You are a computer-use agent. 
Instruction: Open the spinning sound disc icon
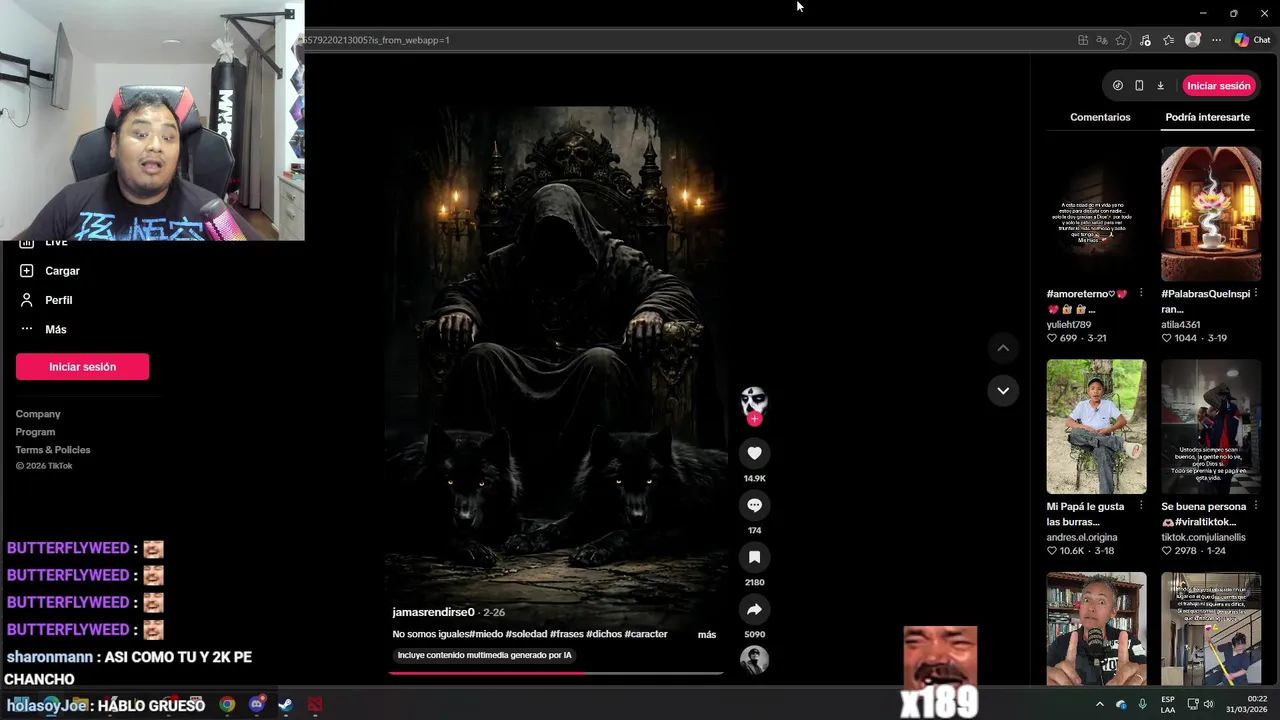point(754,660)
